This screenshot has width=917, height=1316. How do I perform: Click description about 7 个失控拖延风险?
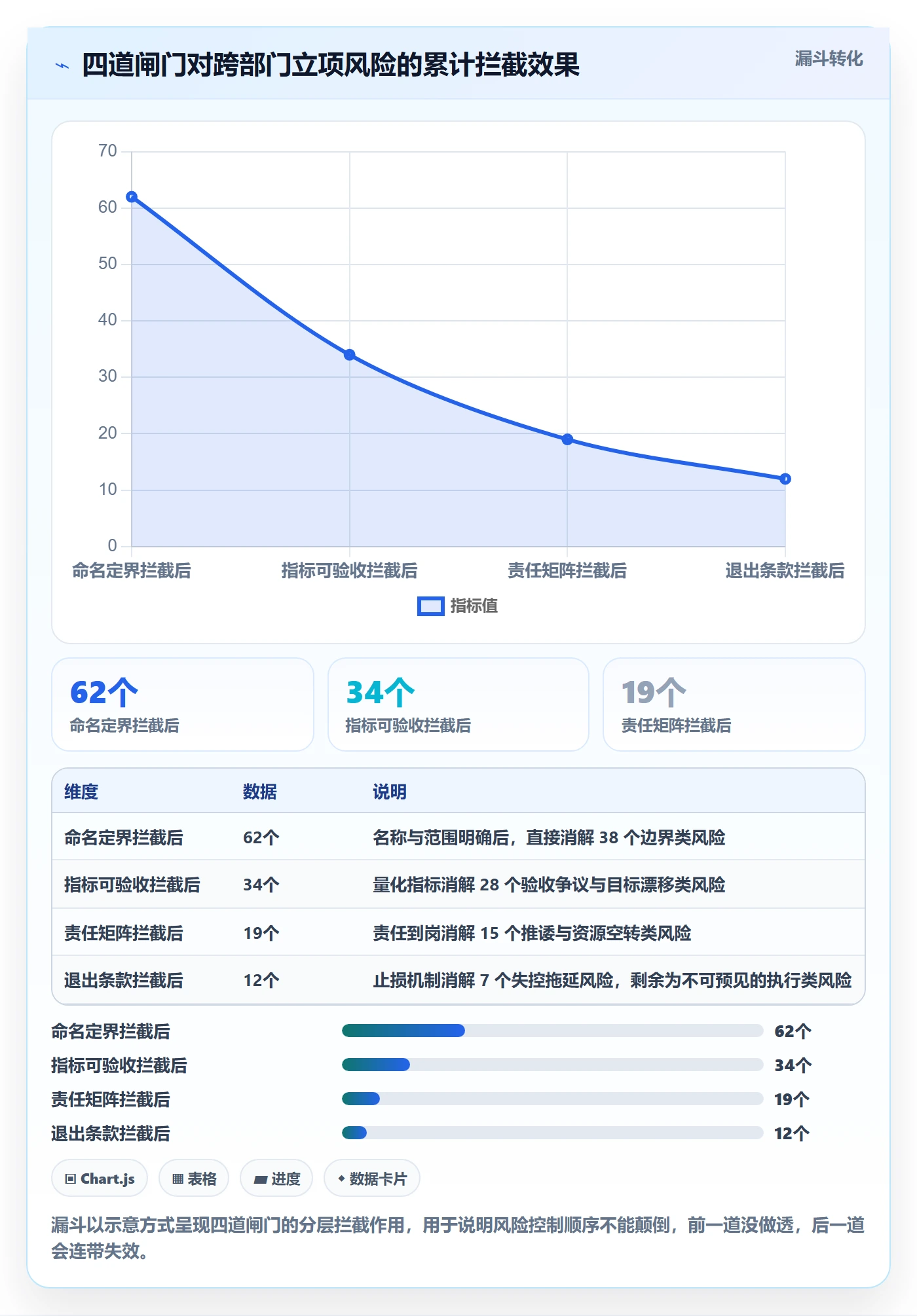[612, 980]
